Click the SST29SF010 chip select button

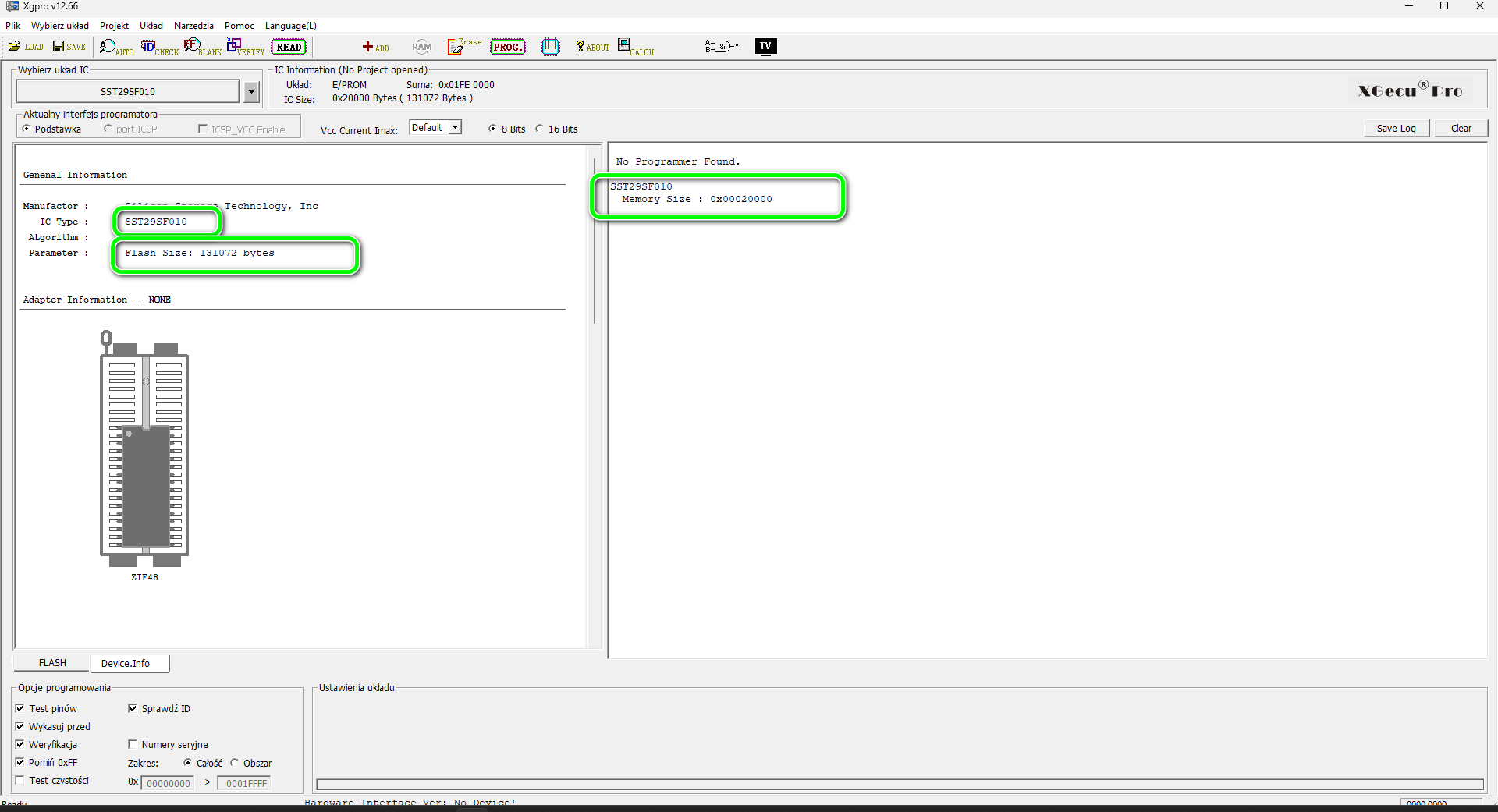pos(128,92)
